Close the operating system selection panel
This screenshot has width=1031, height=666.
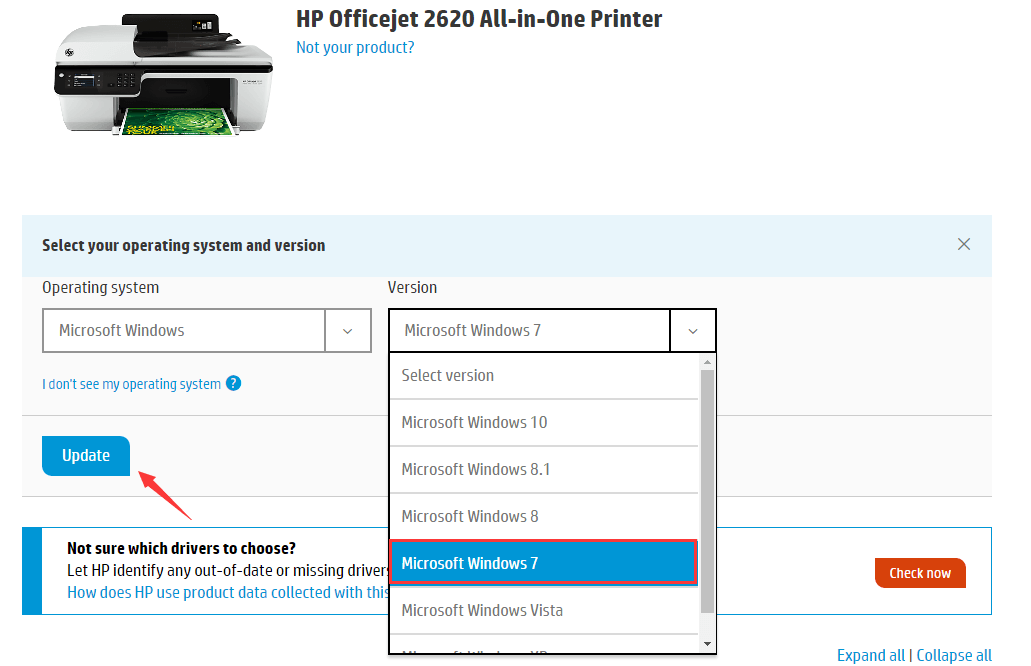[x=963, y=245]
